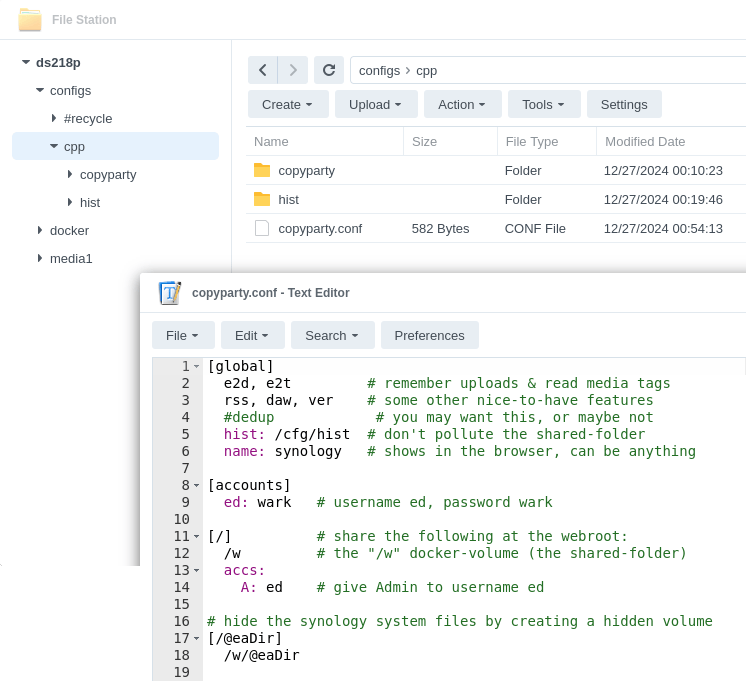Open File Station Settings
Viewport: 746px width, 681px height.
coord(624,104)
